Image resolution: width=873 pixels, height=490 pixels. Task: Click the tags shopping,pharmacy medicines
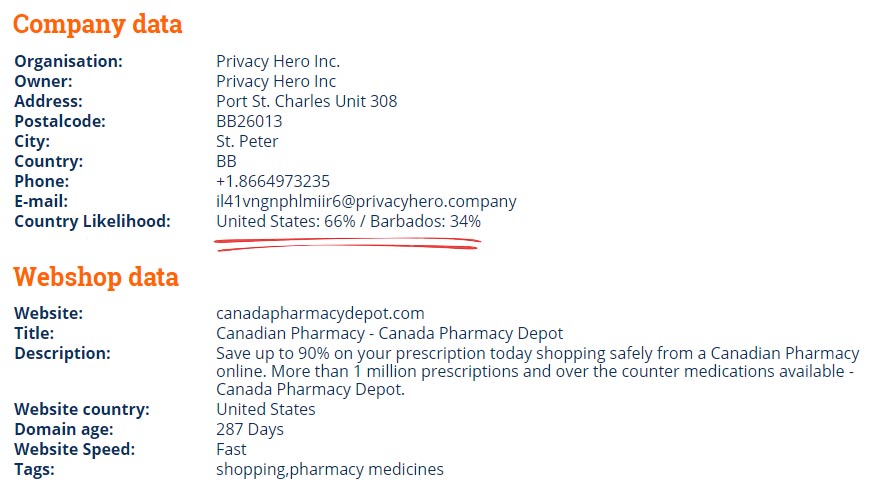[x=330, y=469]
